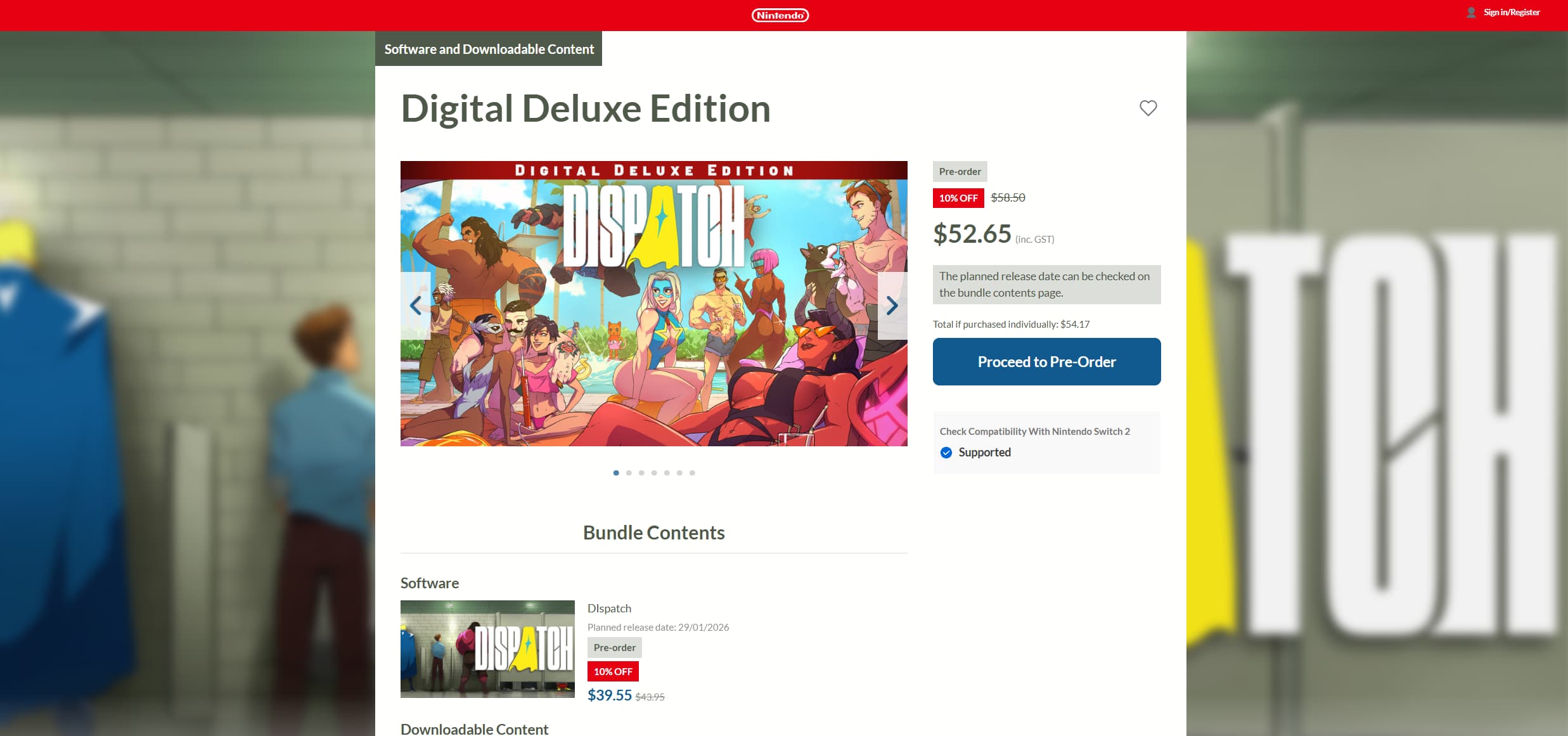
Task: Select the fourth carousel dot
Action: tap(654, 473)
